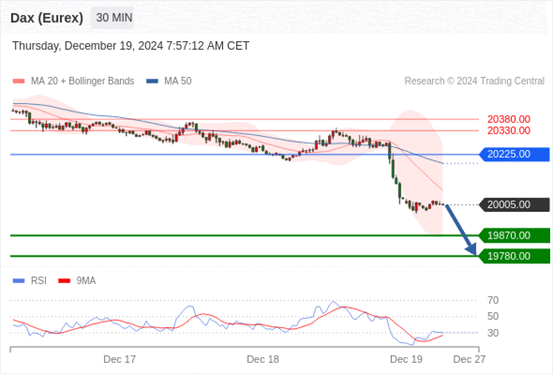
Task: Click the blue RSI legend swatch
Action: click(19, 281)
